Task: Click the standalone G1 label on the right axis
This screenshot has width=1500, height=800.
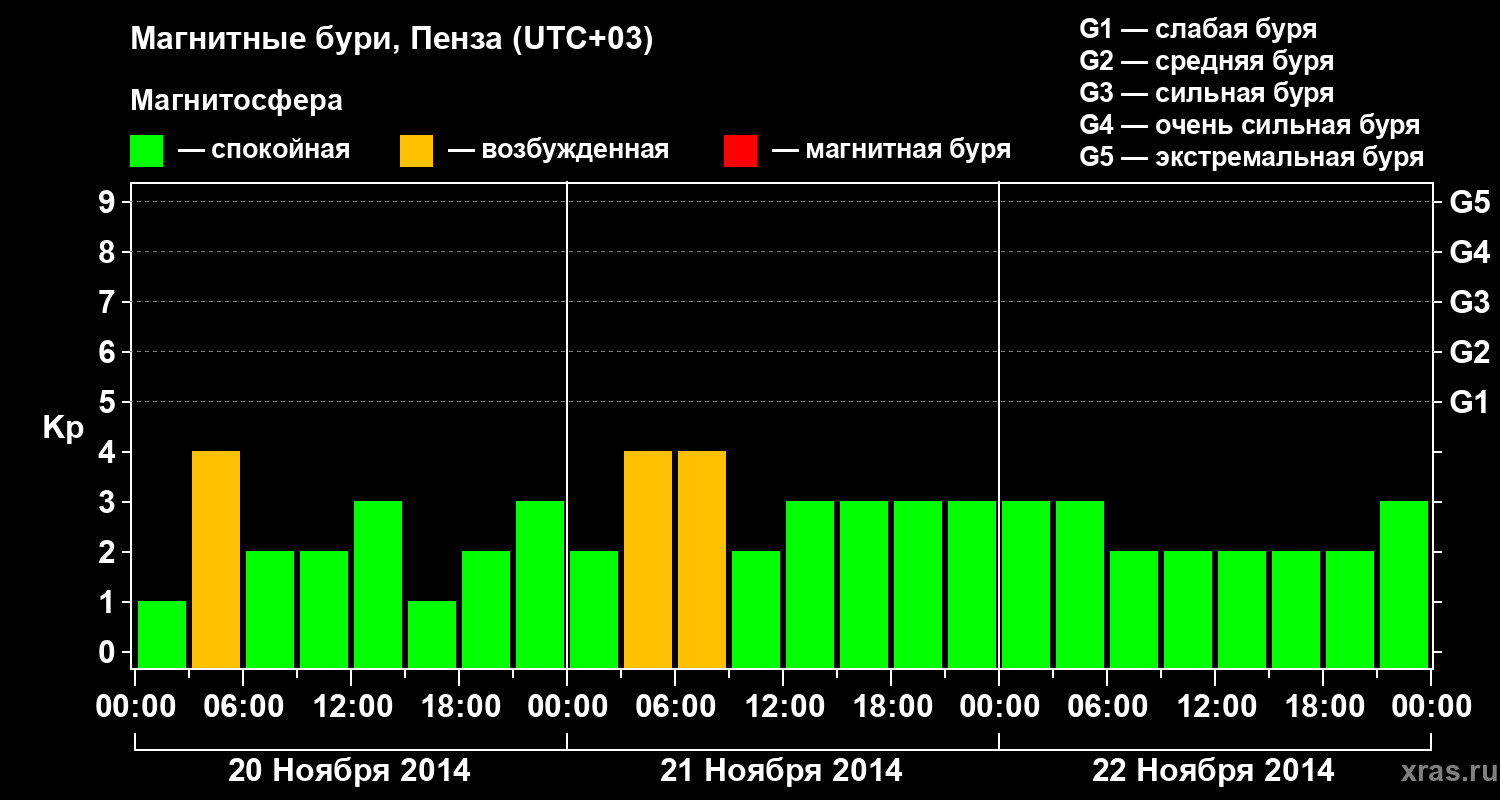Action: [x=1469, y=402]
